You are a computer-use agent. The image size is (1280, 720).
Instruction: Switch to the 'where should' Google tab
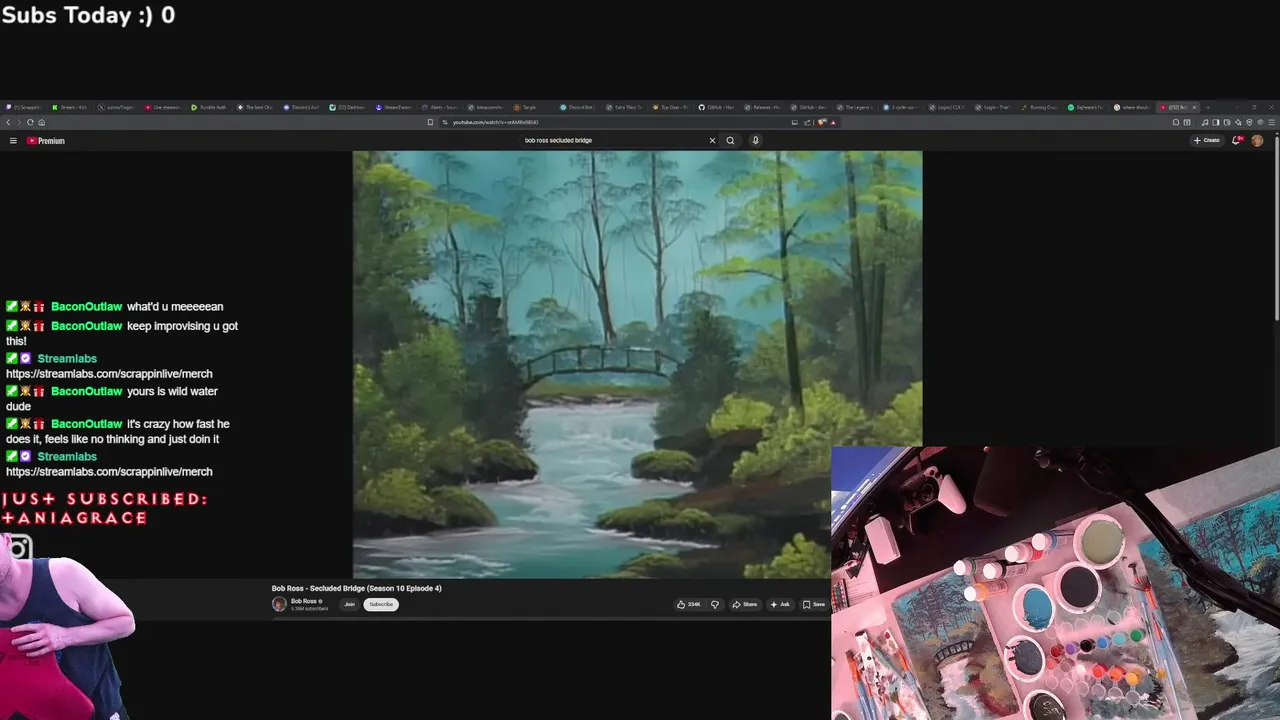click(1133, 107)
